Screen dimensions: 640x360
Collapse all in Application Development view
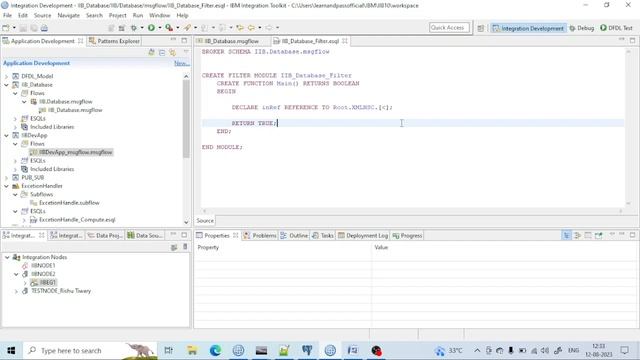(162, 52)
